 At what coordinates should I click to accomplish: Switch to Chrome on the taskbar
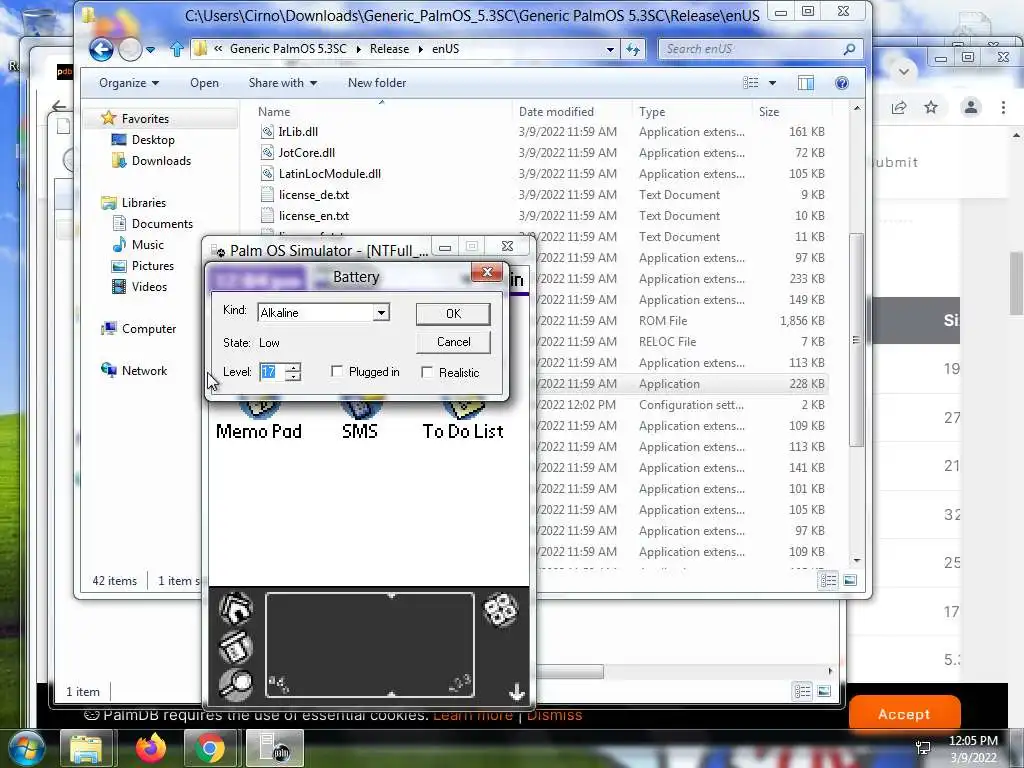click(210, 748)
